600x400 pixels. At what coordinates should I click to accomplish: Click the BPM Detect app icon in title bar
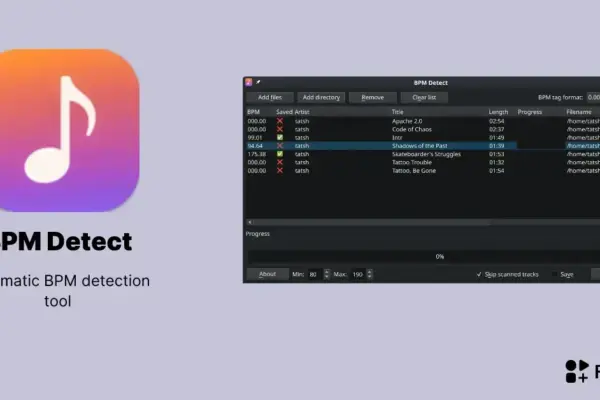[249, 82]
